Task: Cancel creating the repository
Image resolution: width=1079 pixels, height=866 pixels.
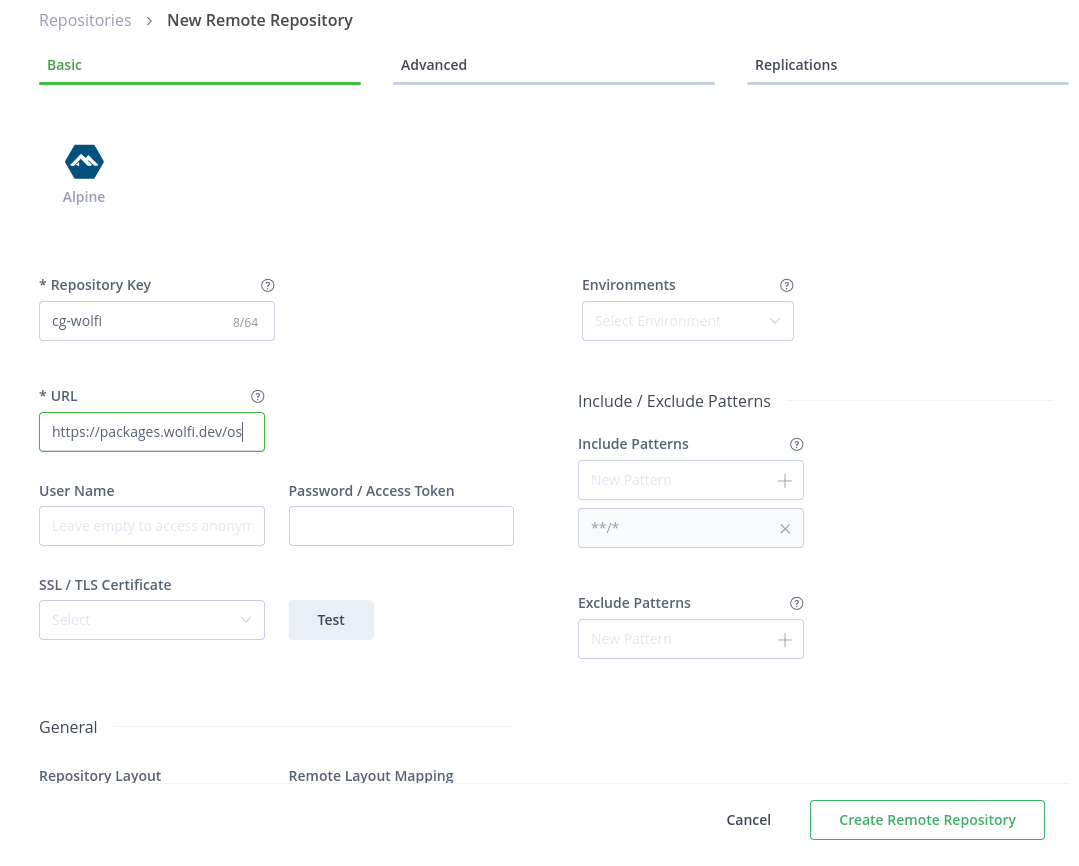Action: (x=748, y=819)
